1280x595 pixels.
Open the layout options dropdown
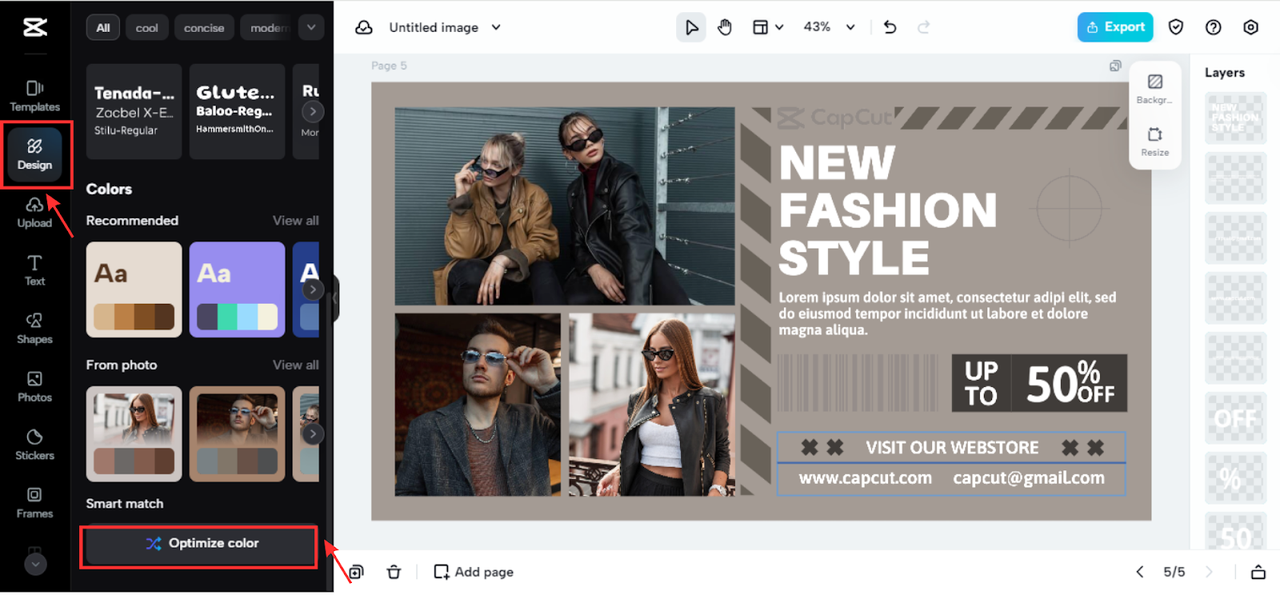click(768, 27)
